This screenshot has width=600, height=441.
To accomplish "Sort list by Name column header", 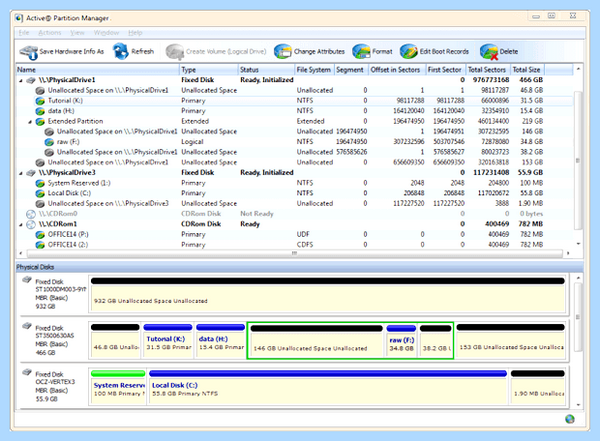I will click(98, 70).
